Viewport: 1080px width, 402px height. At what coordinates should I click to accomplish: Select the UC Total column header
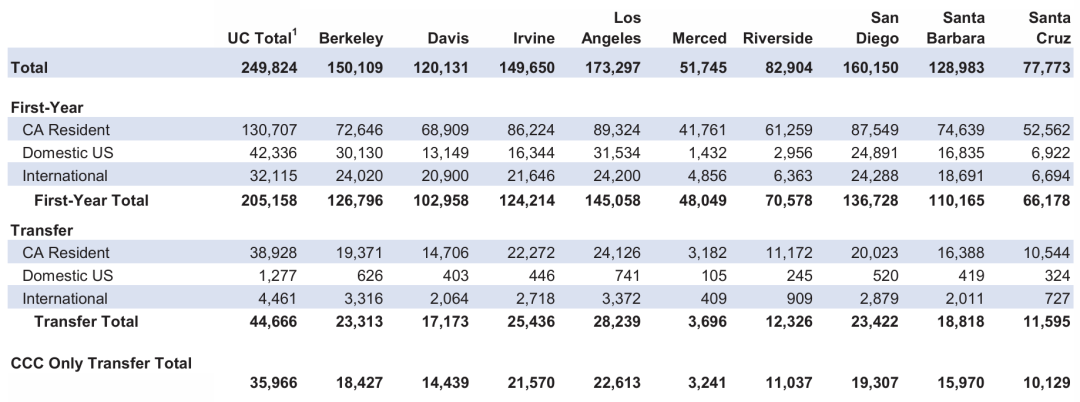[x=263, y=38]
